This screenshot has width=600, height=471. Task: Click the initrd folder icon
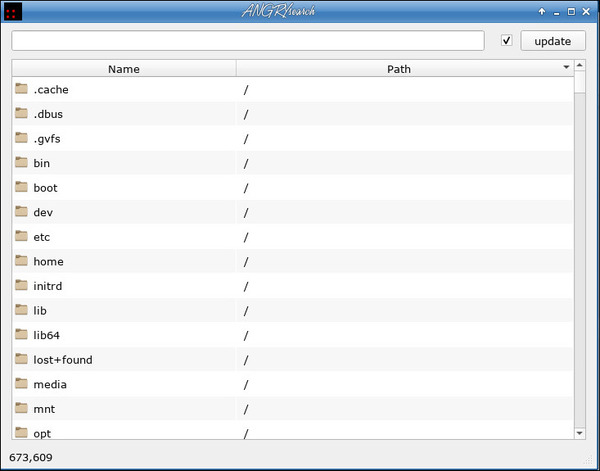point(21,285)
